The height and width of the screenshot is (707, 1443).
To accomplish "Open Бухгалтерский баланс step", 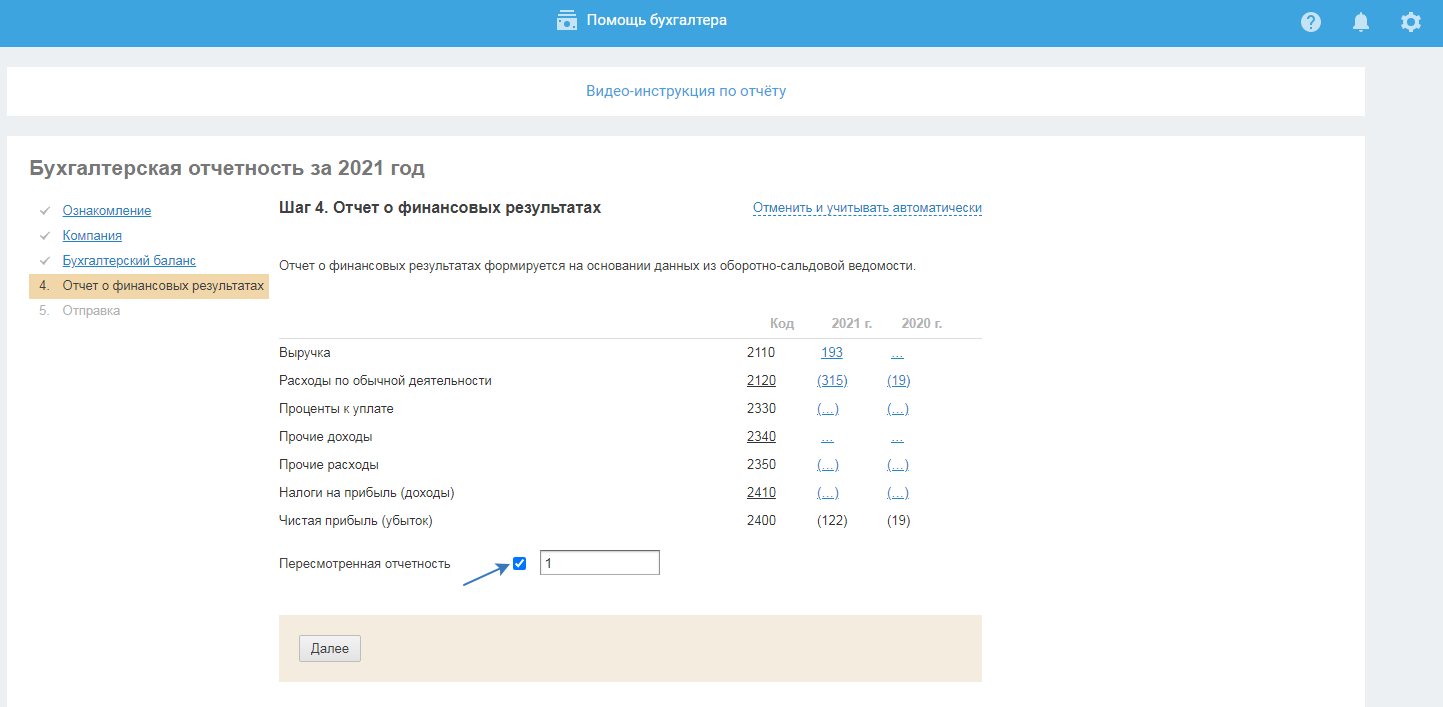I will pos(129,261).
